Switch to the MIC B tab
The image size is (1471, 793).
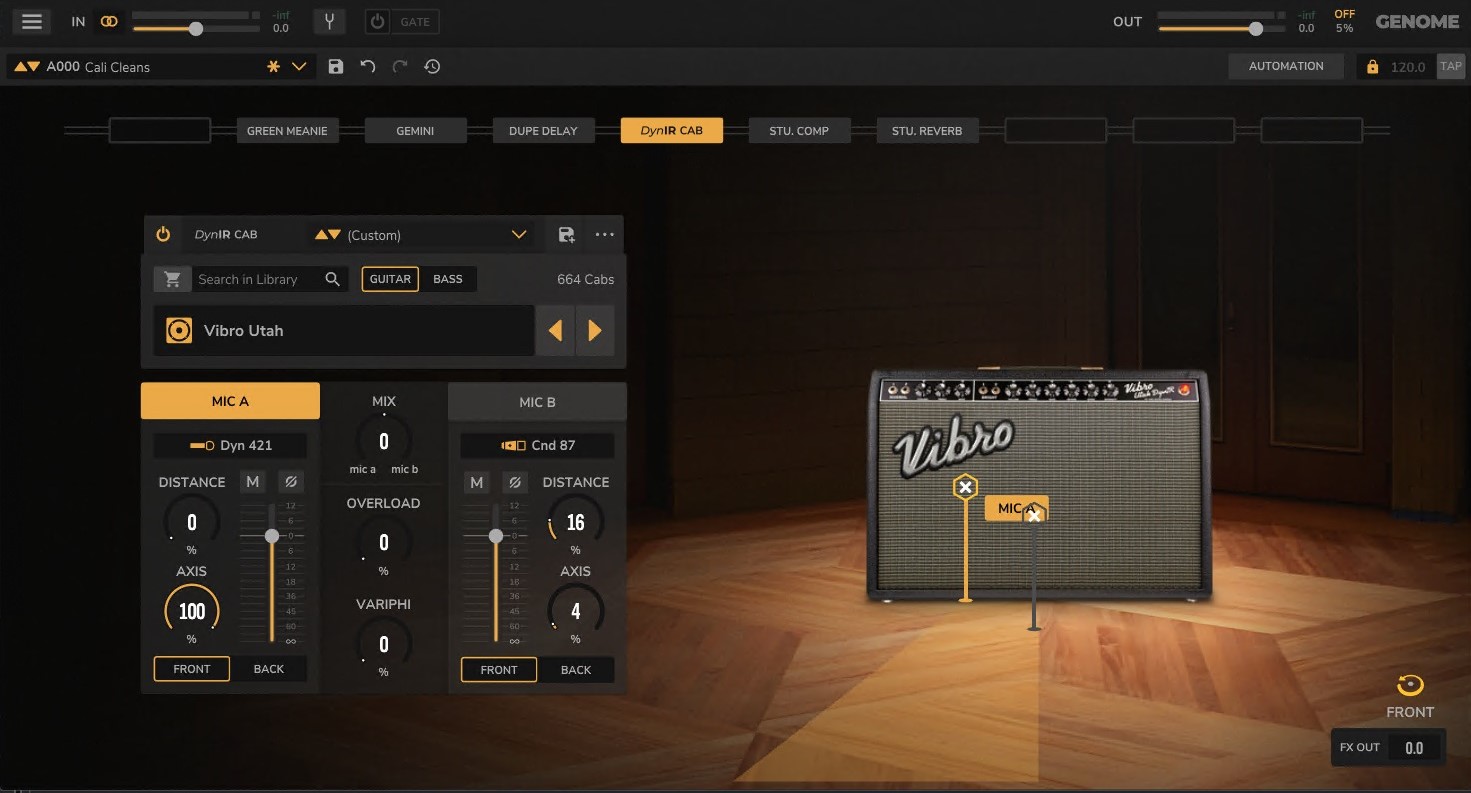click(x=537, y=402)
